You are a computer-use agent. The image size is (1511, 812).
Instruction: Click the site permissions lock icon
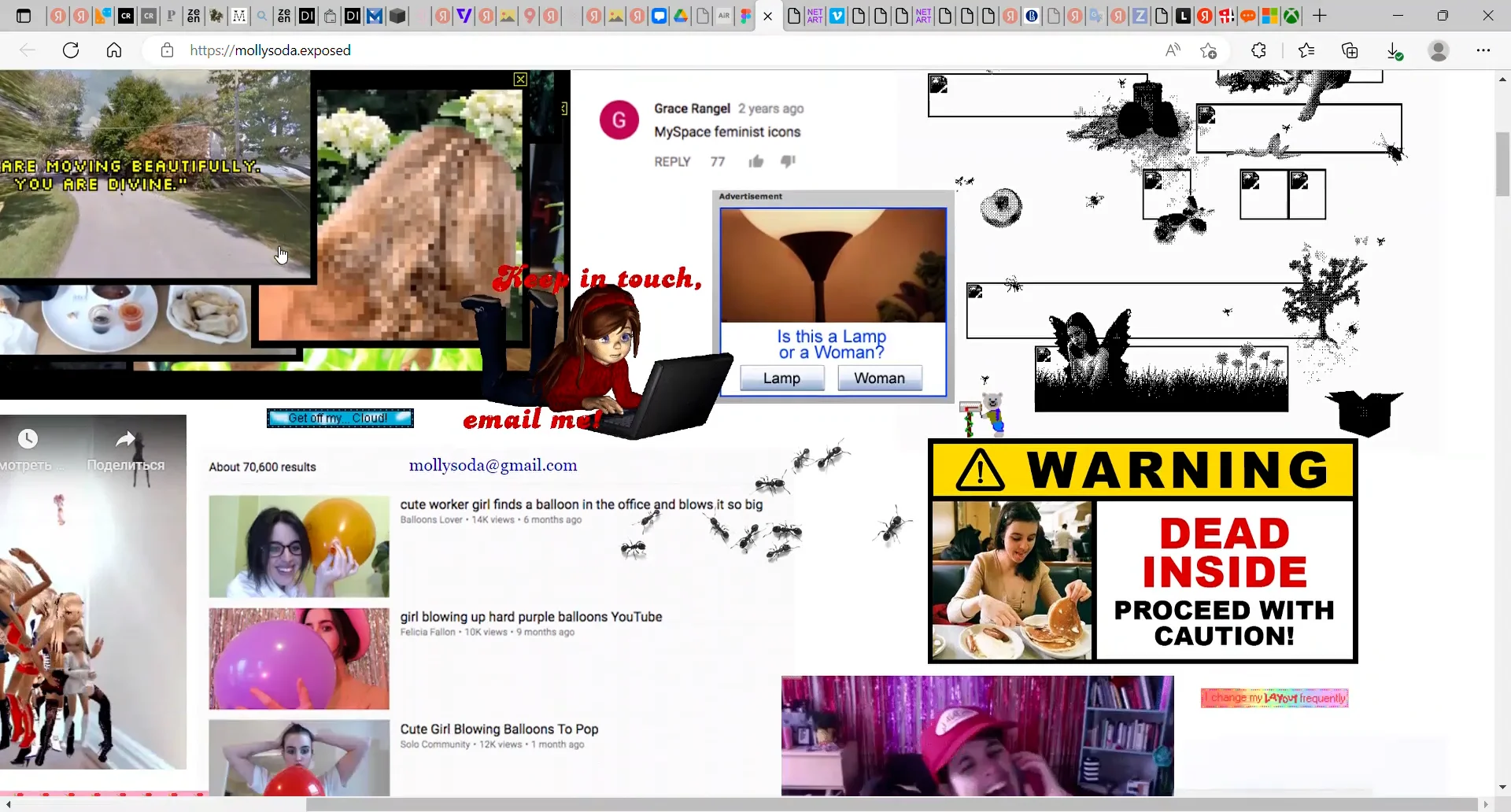[166, 50]
